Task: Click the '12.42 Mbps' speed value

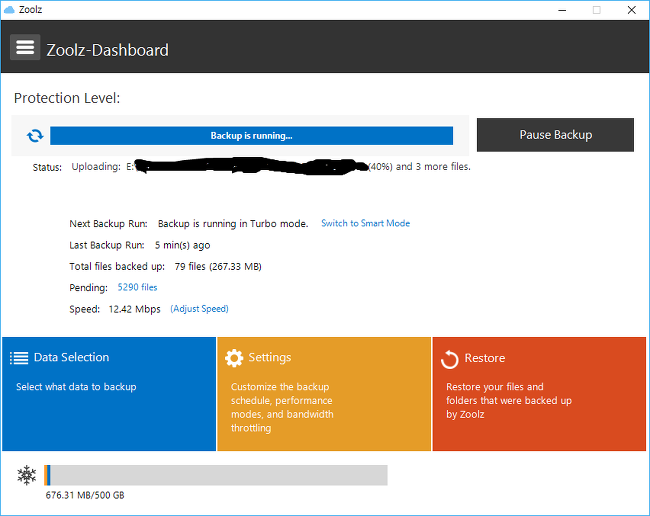Action: point(134,309)
